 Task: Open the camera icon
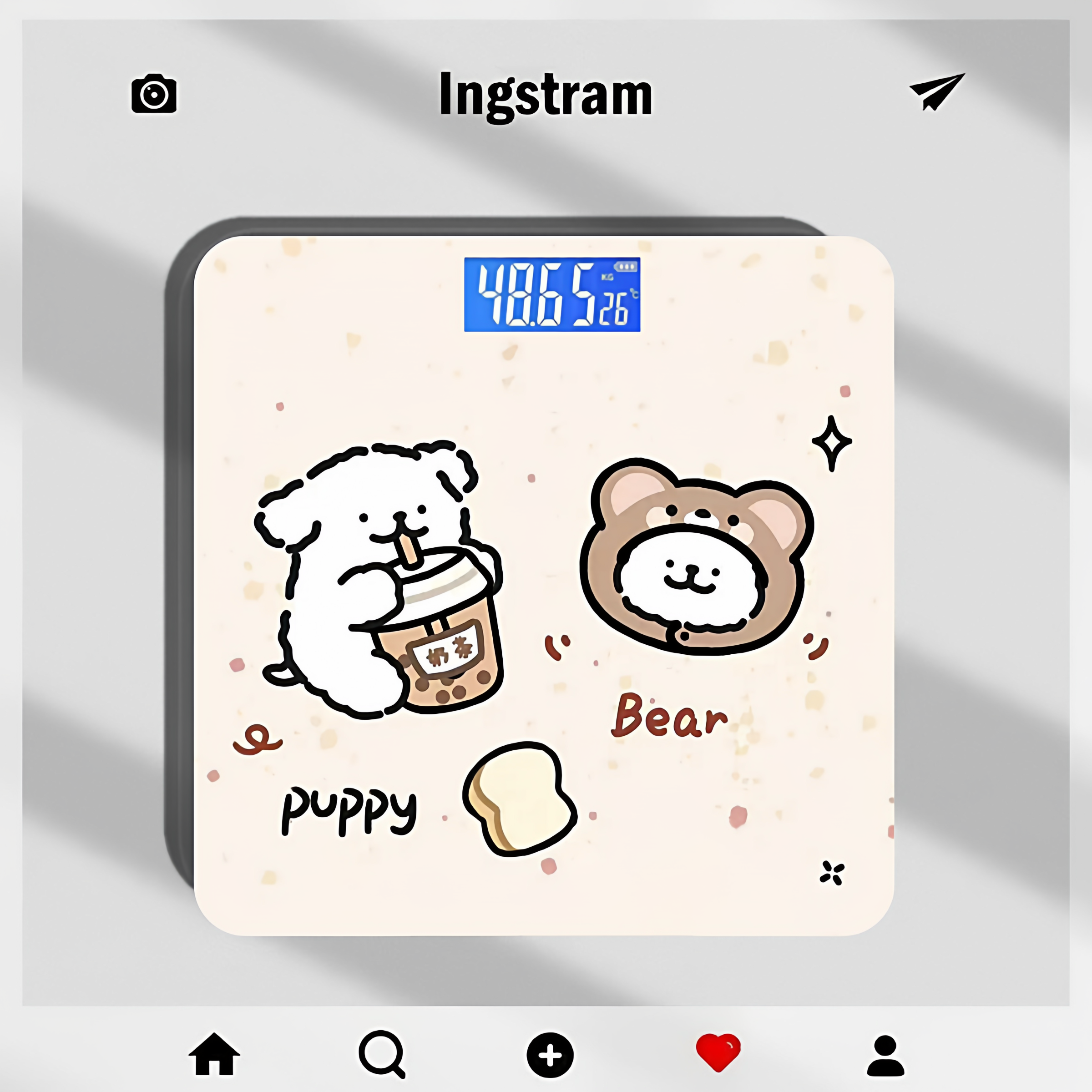(x=154, y=93)
